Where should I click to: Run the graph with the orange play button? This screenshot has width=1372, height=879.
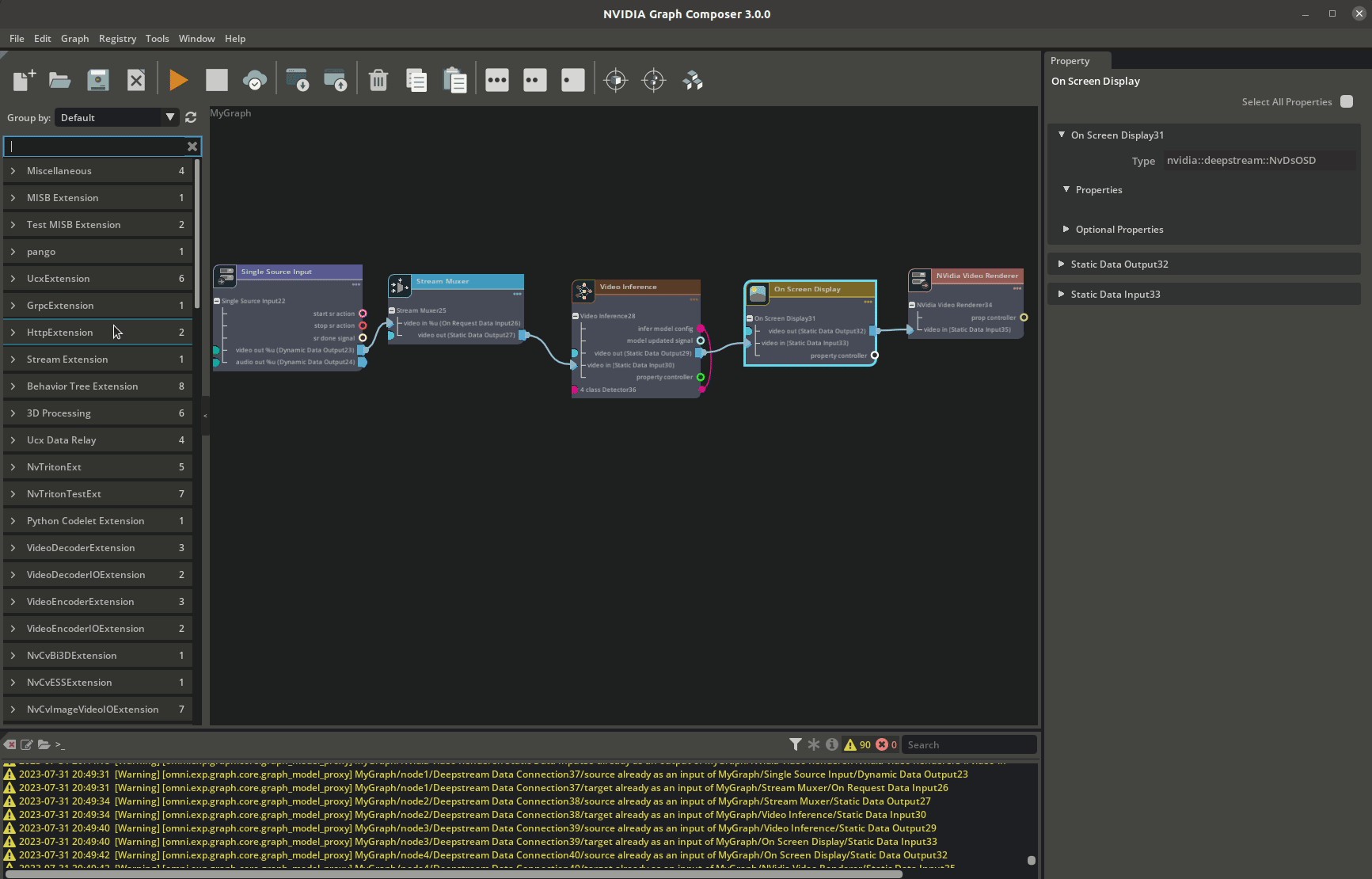click(x=178, y=80)
